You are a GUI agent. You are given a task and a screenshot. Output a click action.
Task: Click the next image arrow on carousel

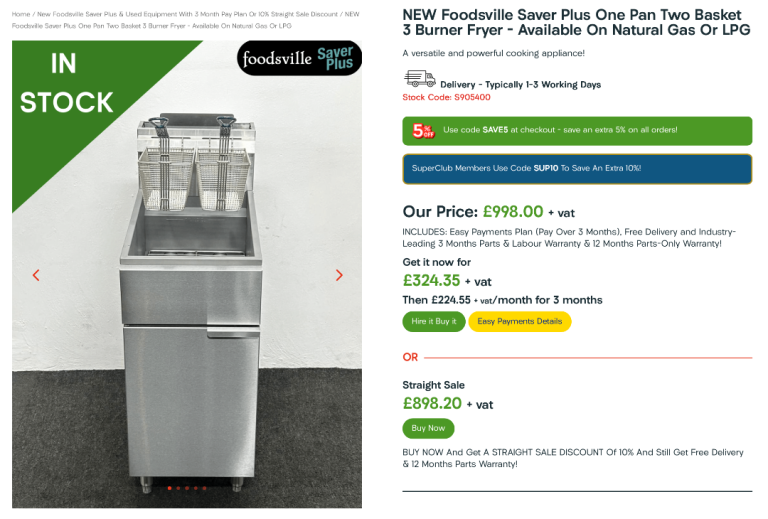click(x=339, y=275)
